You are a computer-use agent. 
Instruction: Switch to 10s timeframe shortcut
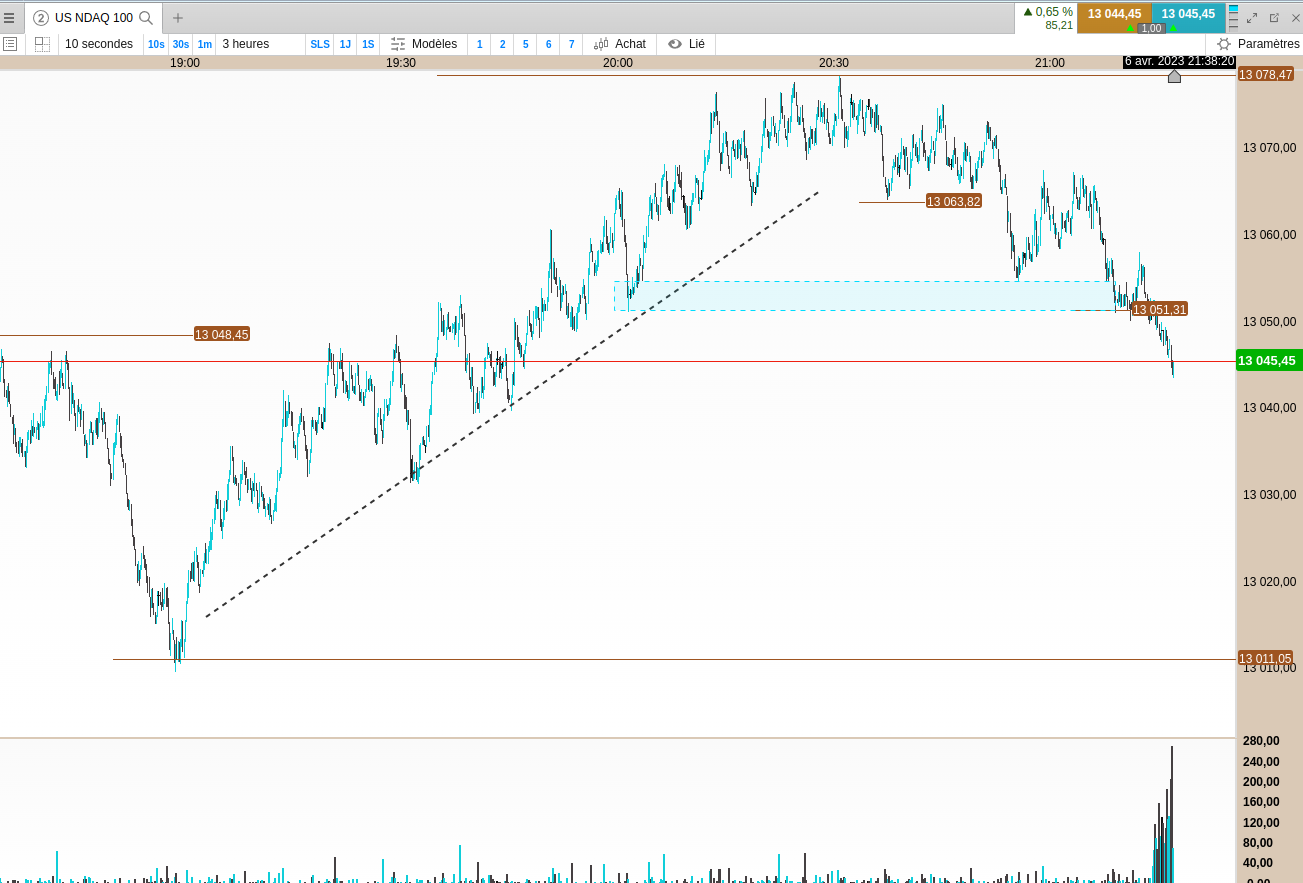(x=156, y=44)
